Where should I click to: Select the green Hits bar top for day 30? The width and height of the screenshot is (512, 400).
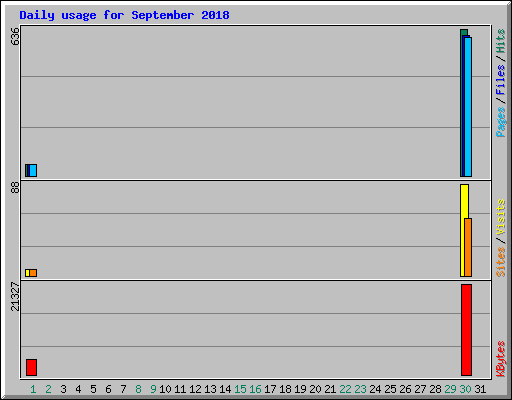464,32
